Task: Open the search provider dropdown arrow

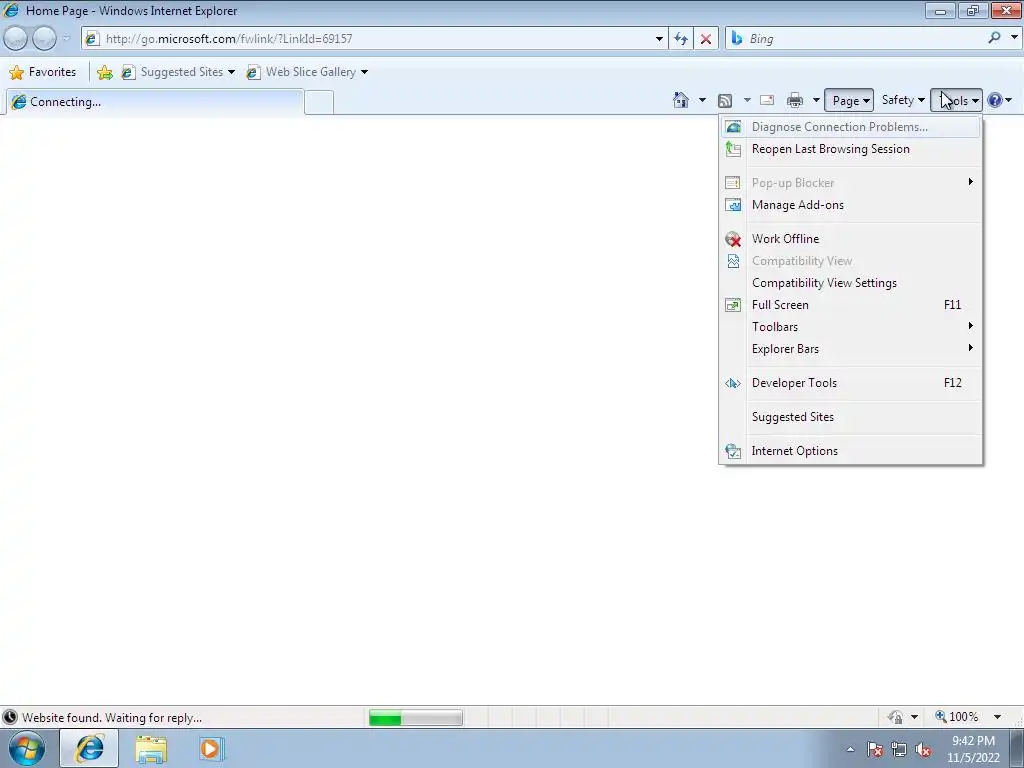Action: (1014, 38)
